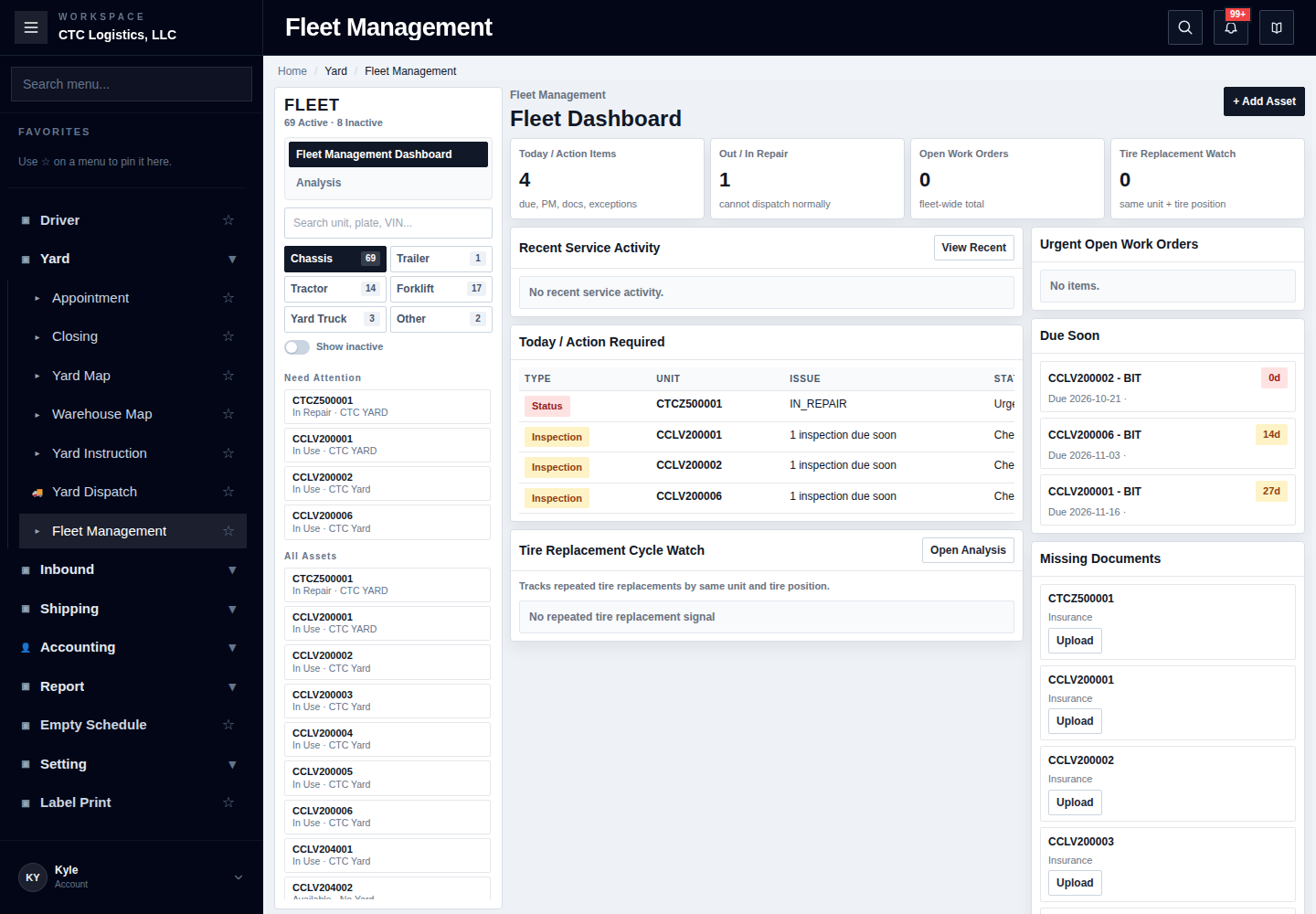Click Inspection badge in CCLV200006 row
The height and width of the screenshot is (914, 1316).
tap(557, 498)
